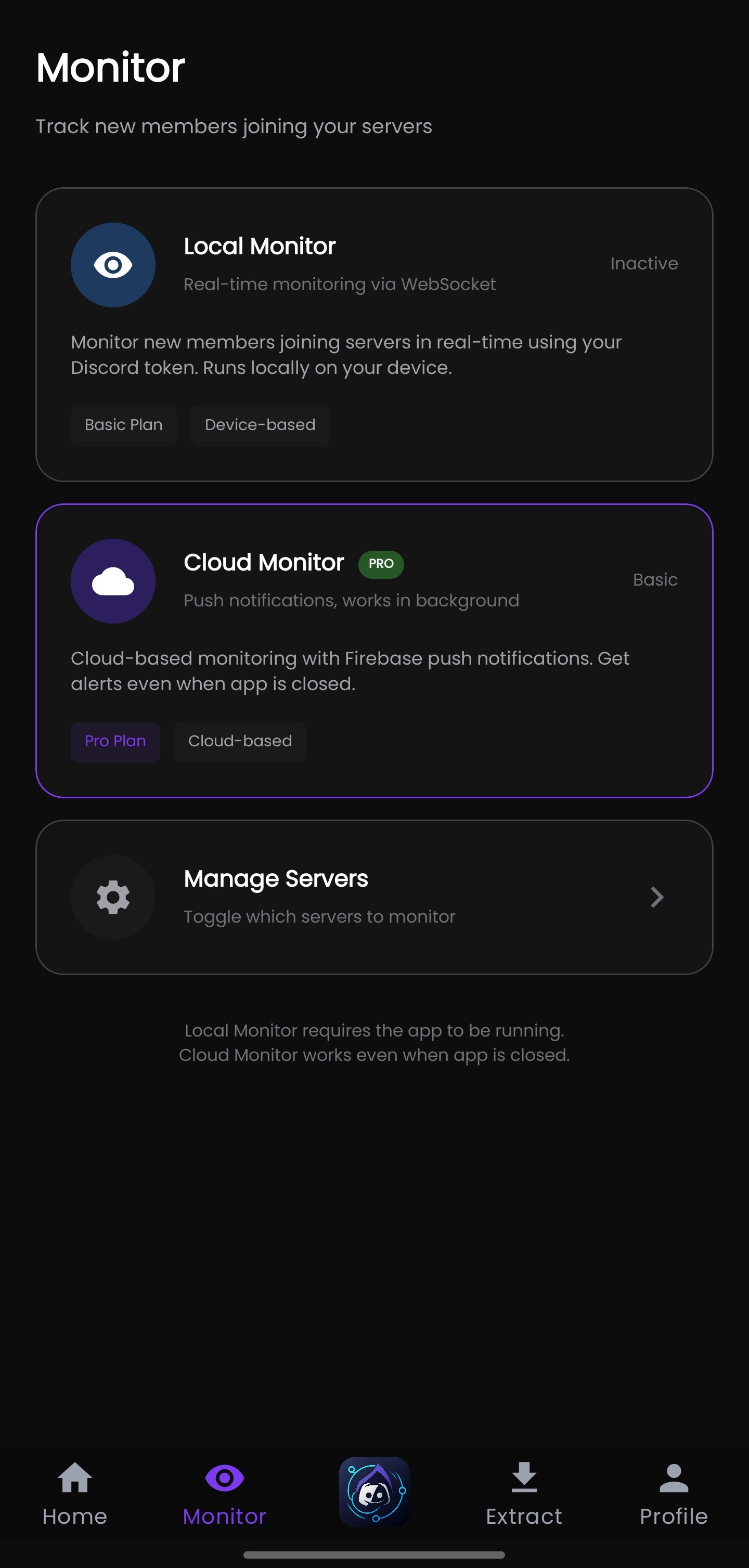
Task: Tap the center app logo button
Action: click(374, 1492)
